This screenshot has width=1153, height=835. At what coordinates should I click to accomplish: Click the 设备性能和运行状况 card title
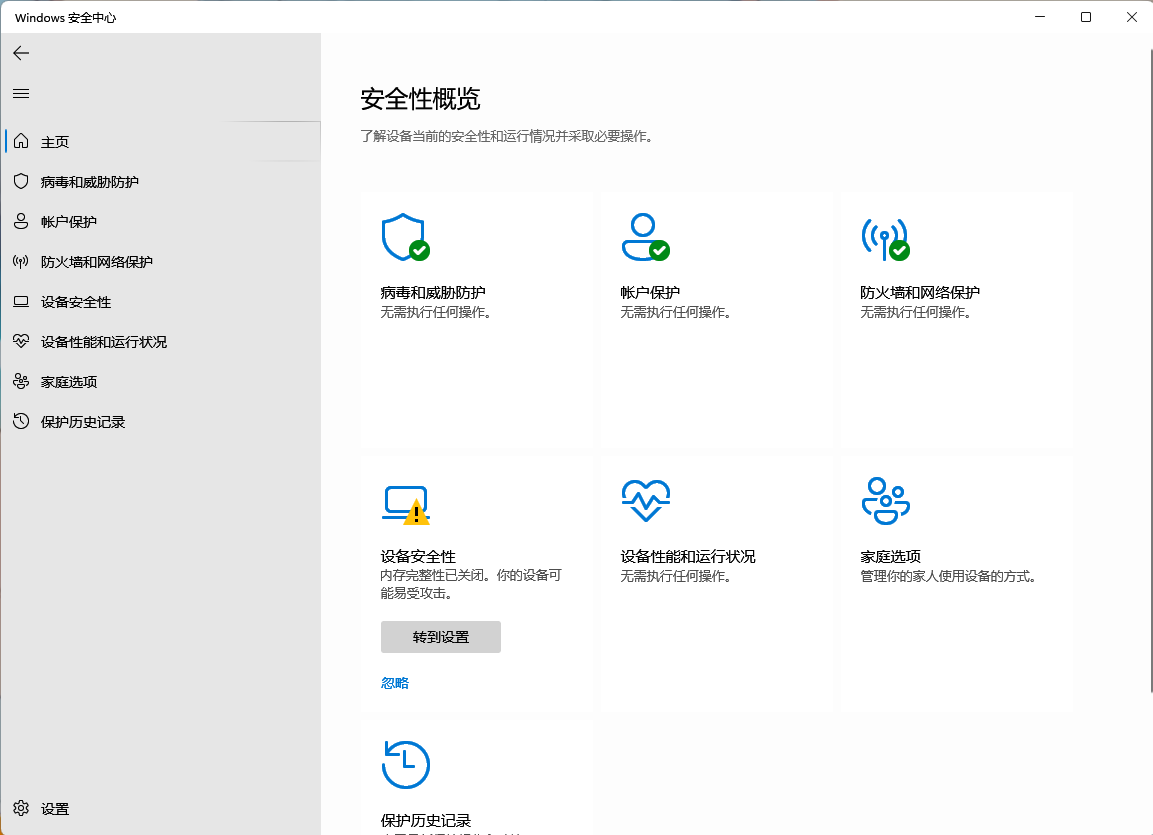tap(688, 556)
